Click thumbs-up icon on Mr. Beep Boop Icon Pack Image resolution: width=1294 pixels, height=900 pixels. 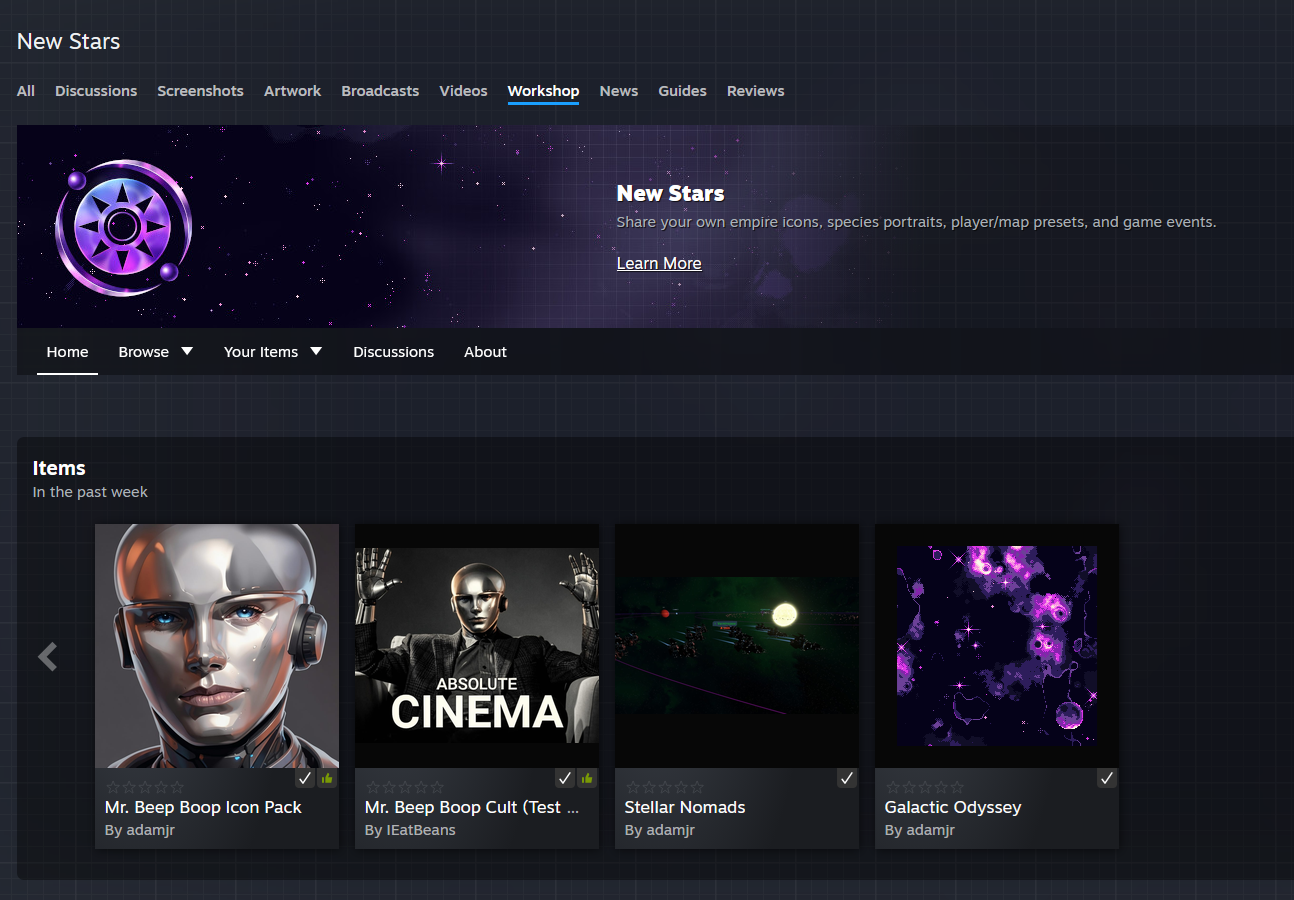pyautogui.click(x=327, y=778)
